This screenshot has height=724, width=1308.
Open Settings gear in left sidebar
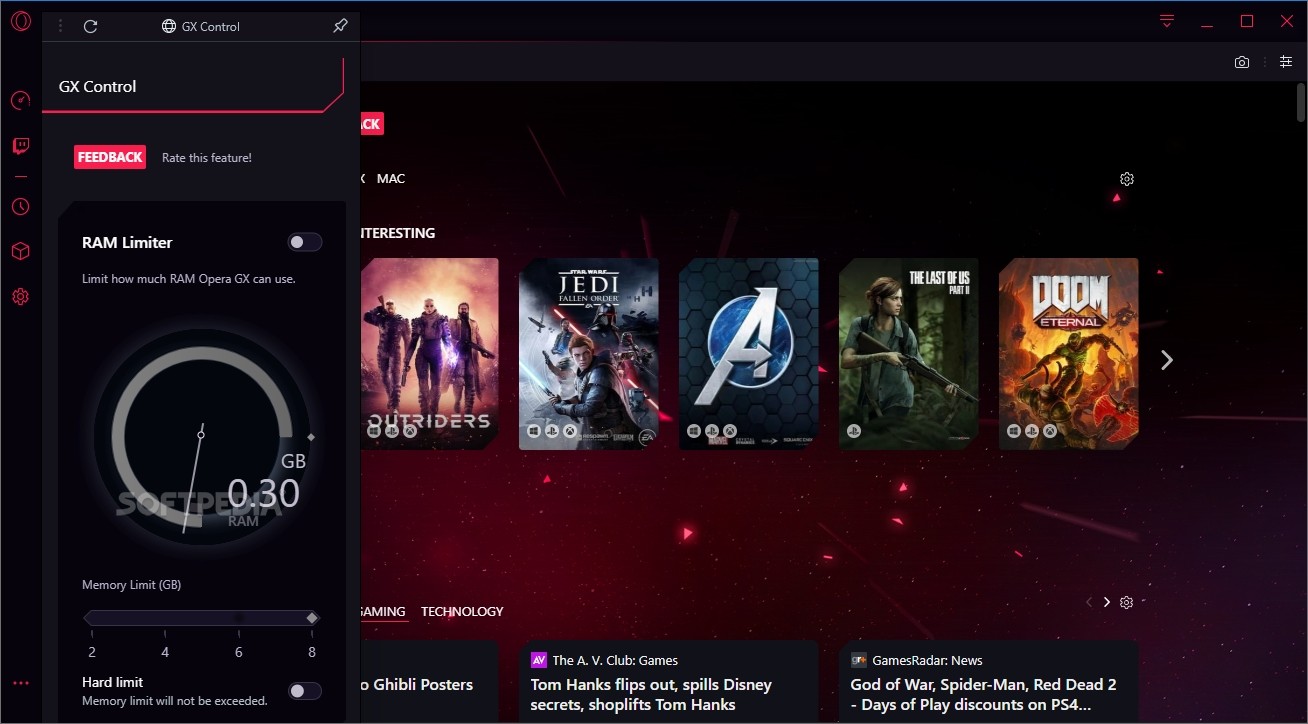(20, 296)
